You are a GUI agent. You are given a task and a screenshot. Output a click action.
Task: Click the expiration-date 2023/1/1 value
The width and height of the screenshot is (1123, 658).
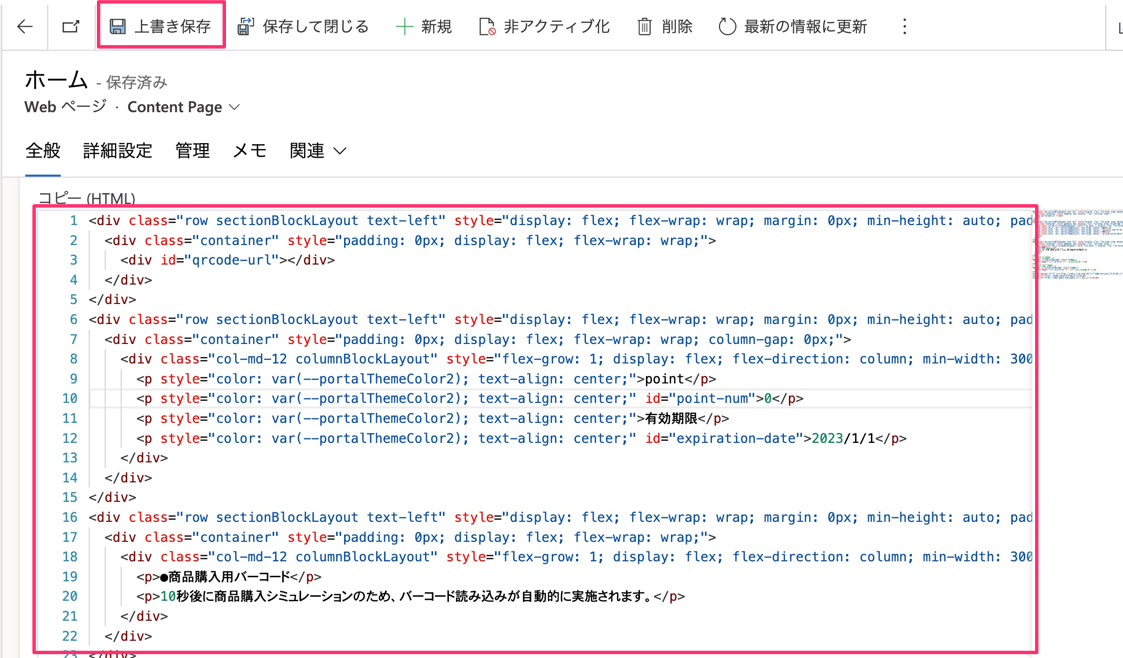[843, 438]
